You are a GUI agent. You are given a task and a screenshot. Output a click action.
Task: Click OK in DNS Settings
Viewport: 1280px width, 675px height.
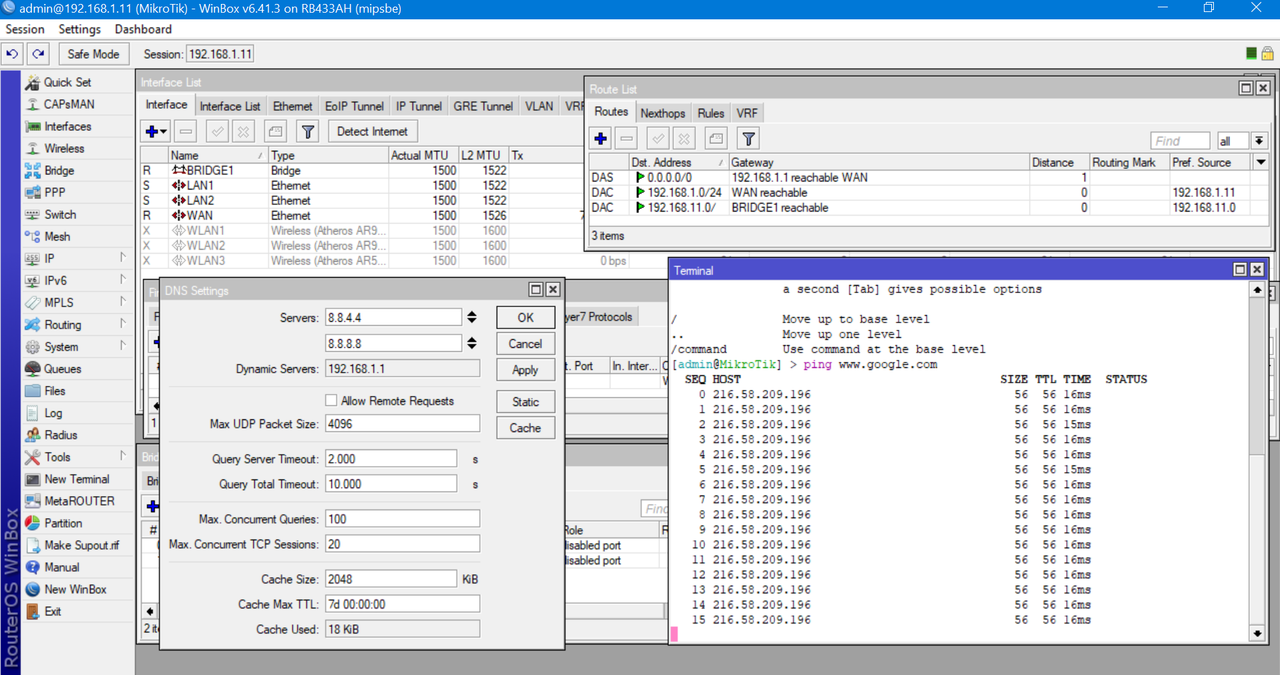[x=525, y=317]
